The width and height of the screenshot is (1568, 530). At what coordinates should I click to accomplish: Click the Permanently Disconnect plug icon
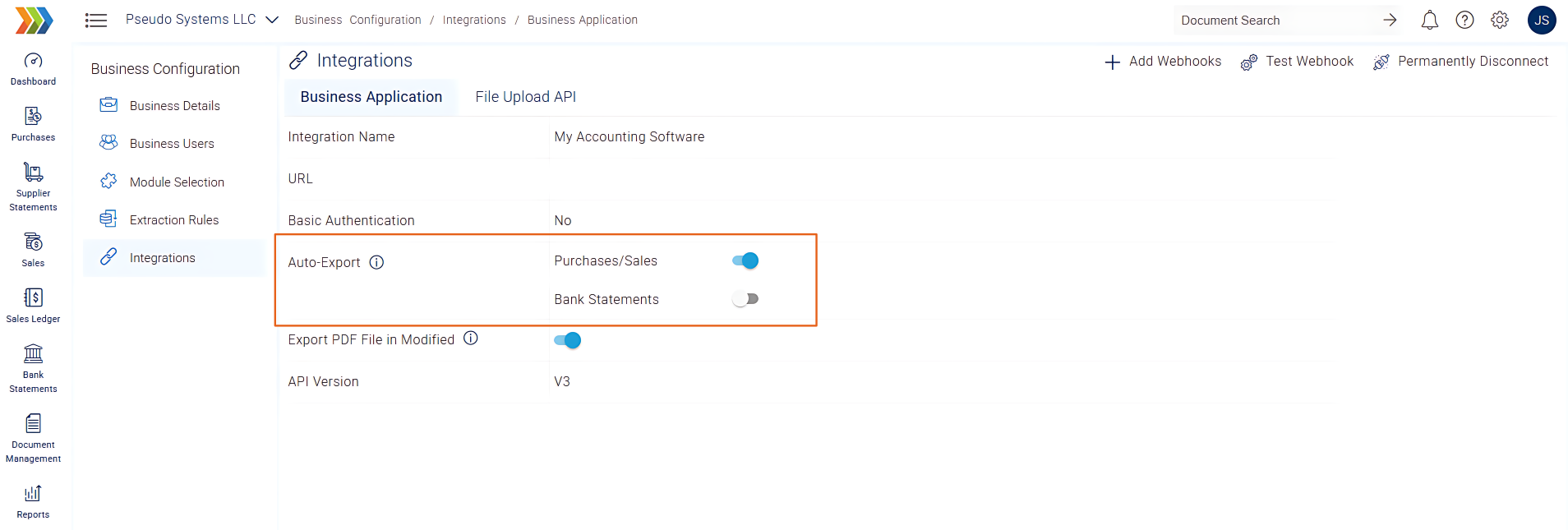pos(1381,62)
